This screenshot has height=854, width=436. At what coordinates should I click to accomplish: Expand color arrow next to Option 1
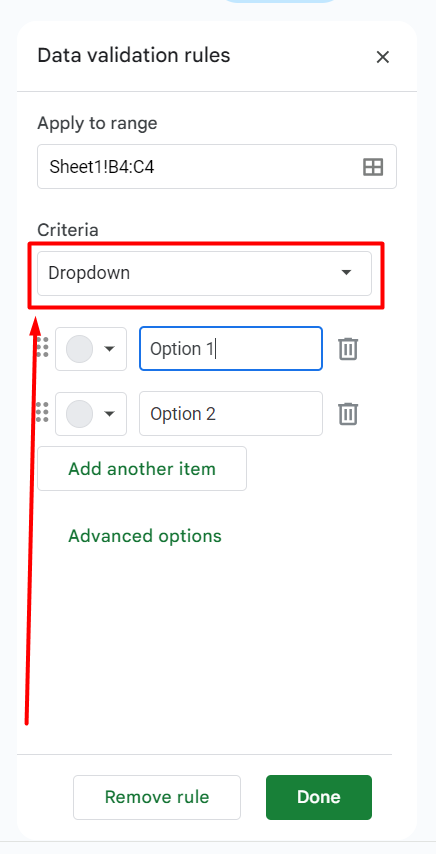(109, 349)
